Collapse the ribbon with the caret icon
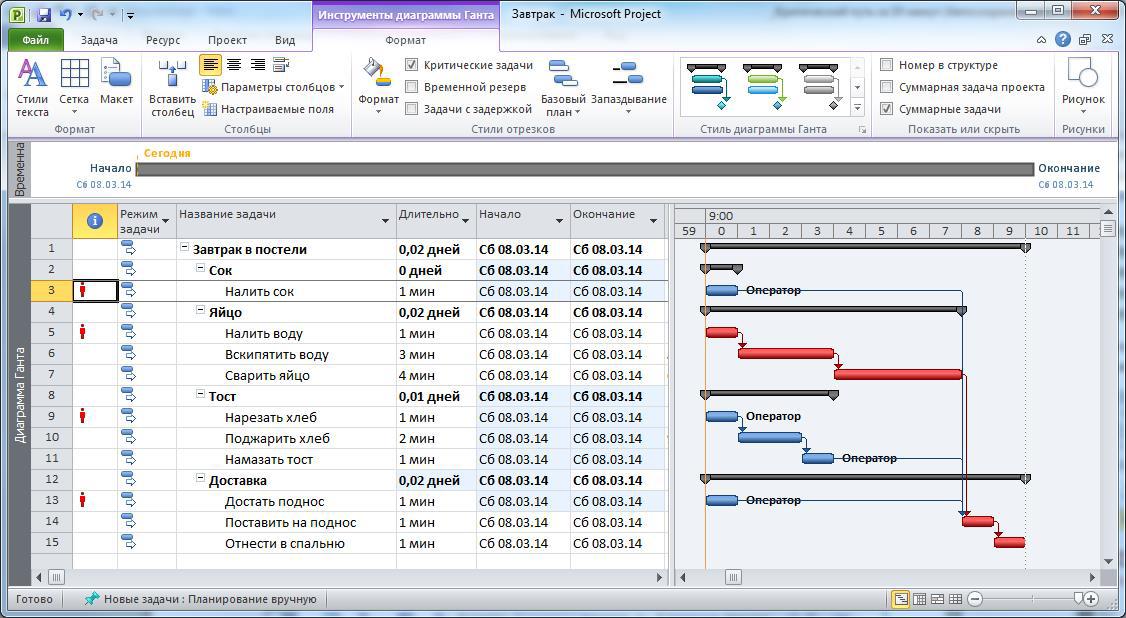The image size is (1126, 618). click(1041, 41)
